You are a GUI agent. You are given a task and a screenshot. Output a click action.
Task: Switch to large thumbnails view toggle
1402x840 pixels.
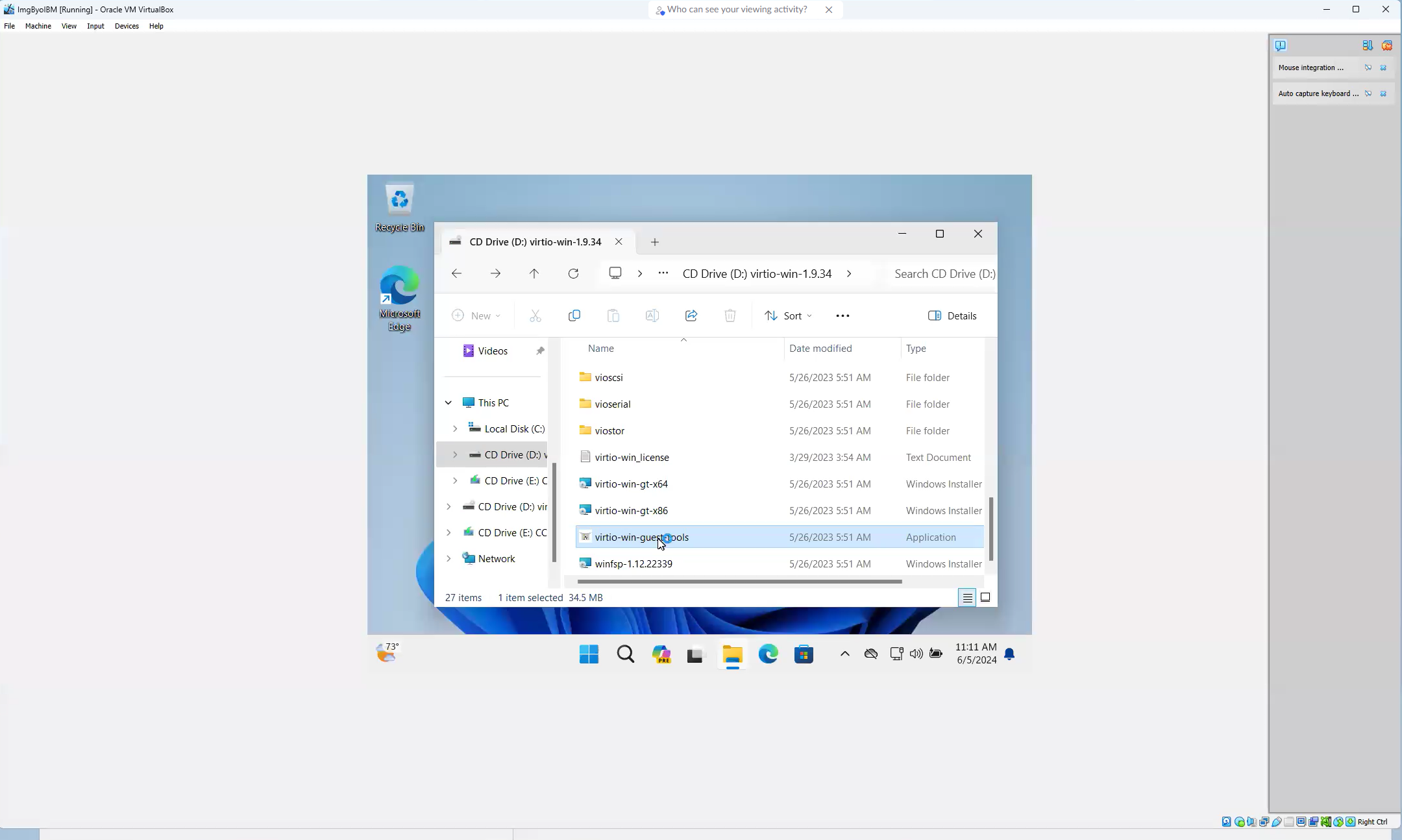[x=985, y=598]
